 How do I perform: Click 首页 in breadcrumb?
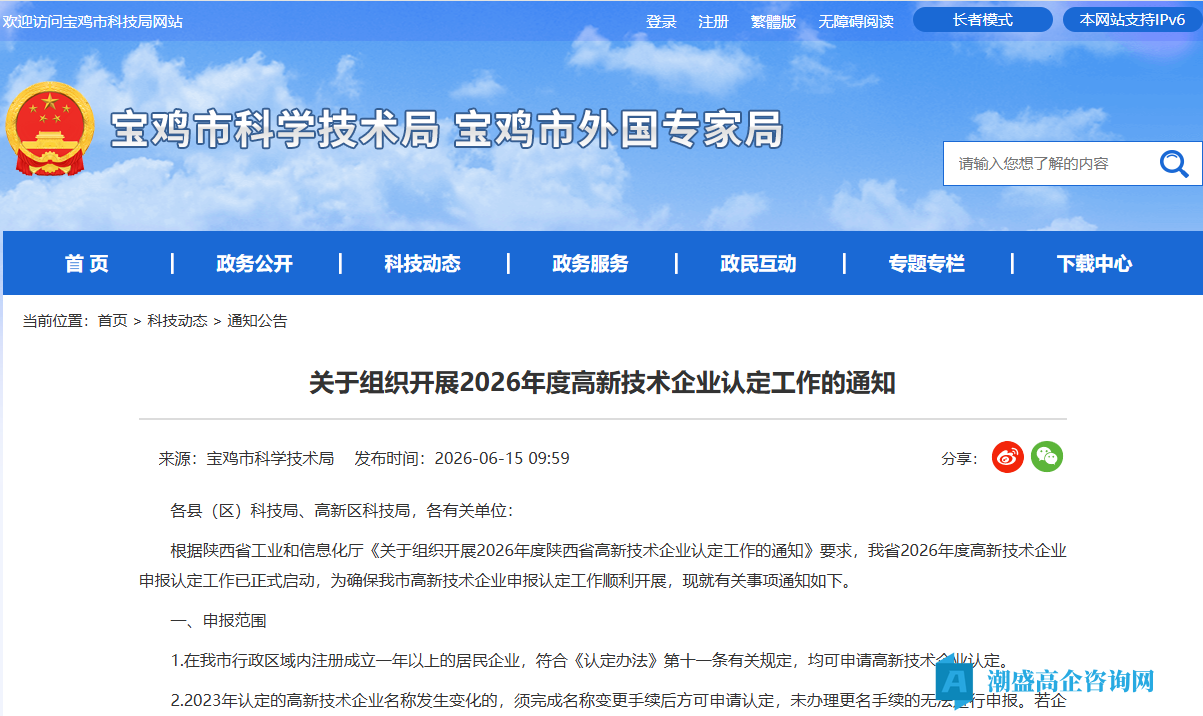pos(113,321)
